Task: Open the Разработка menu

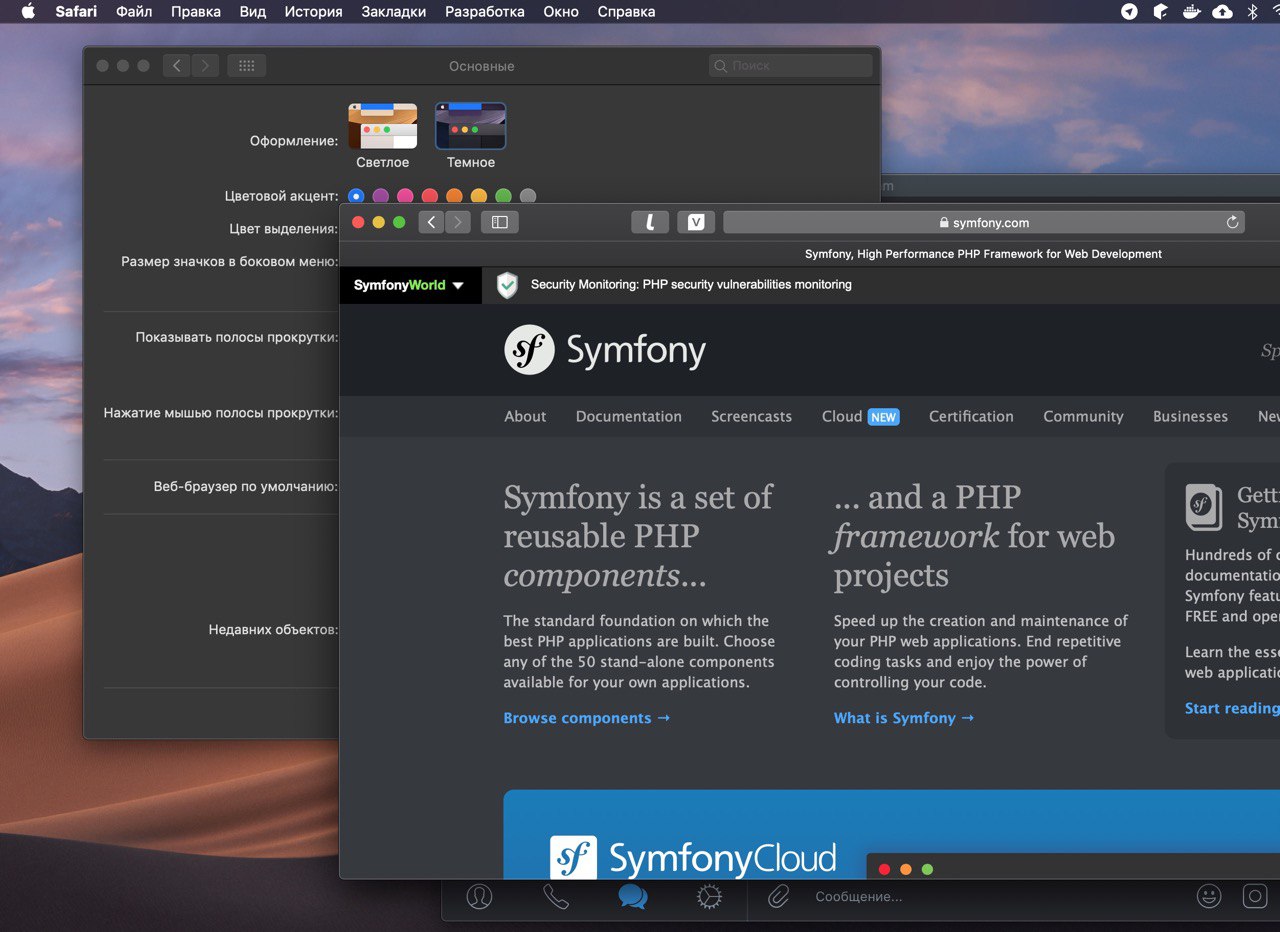Action: point(485,12)
